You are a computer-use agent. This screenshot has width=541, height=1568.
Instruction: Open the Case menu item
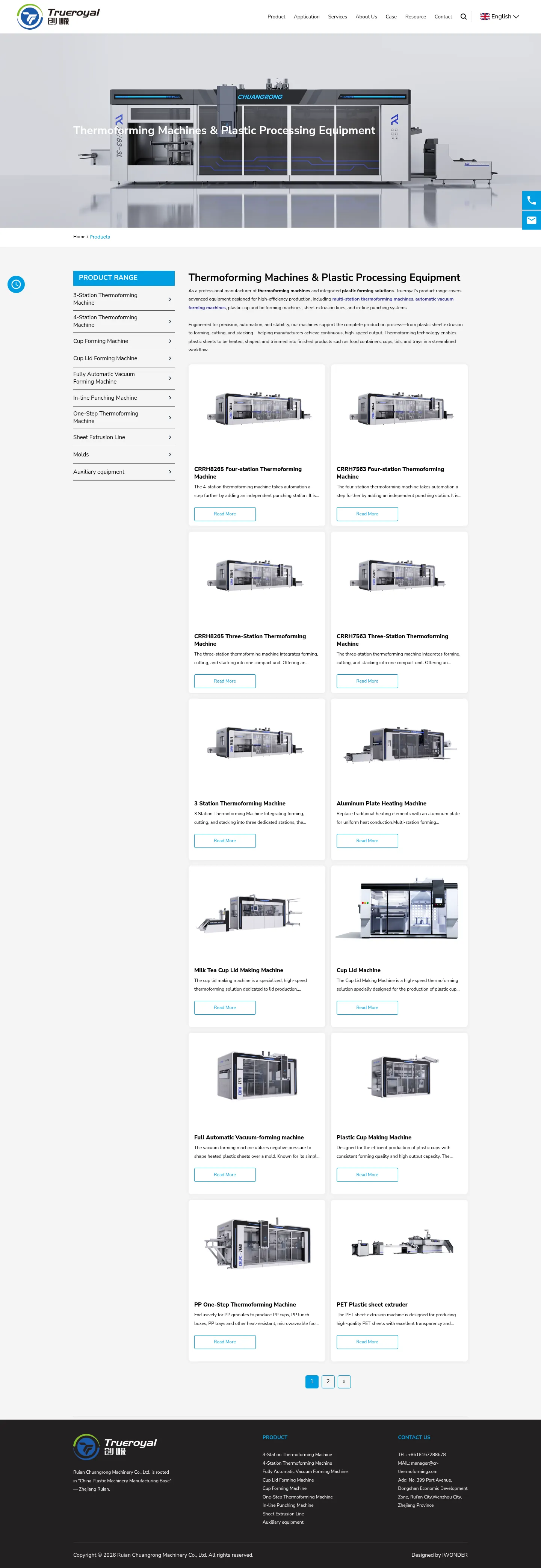391,17
